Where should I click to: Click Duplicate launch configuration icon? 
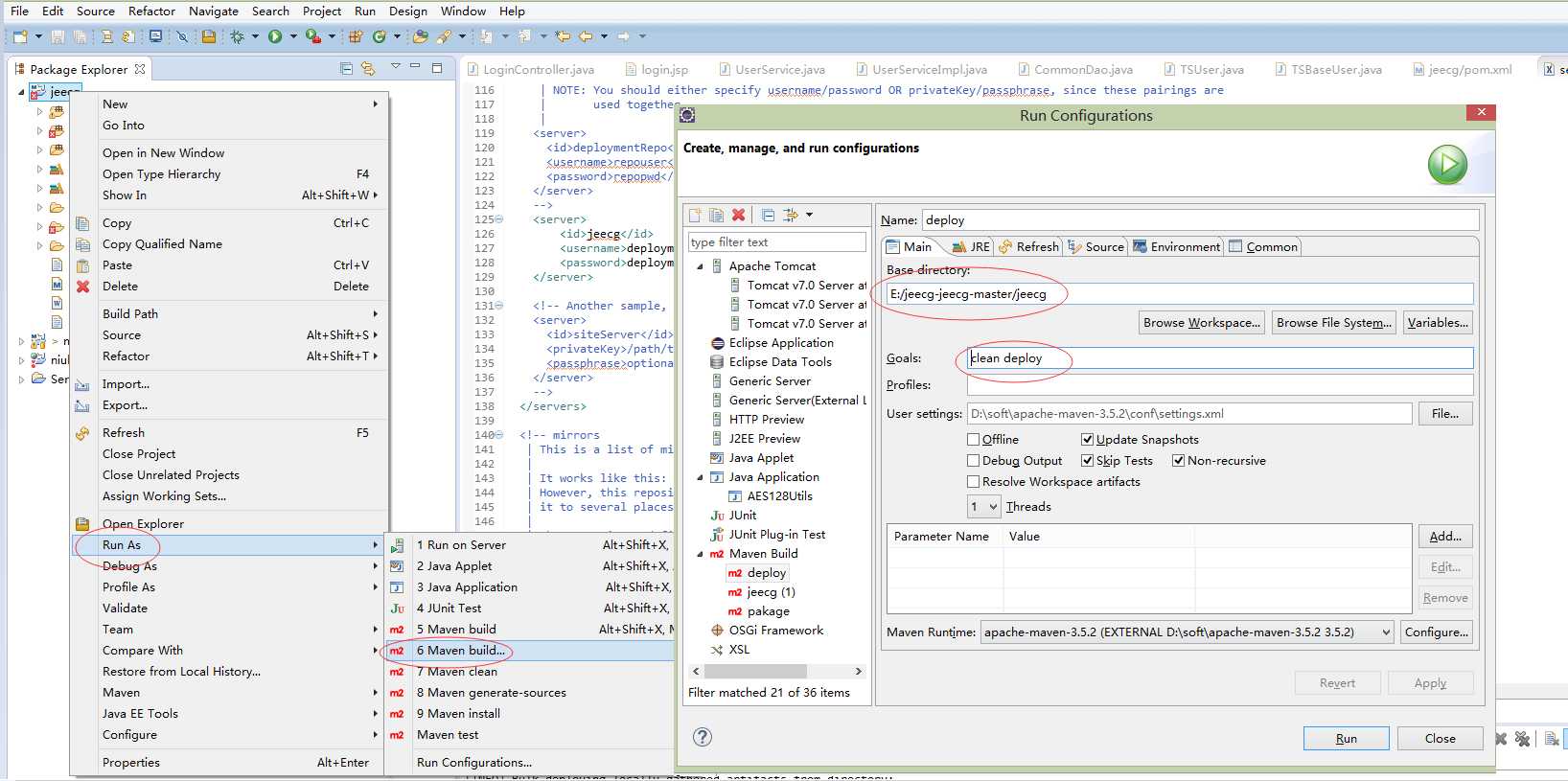coord(716,215)
